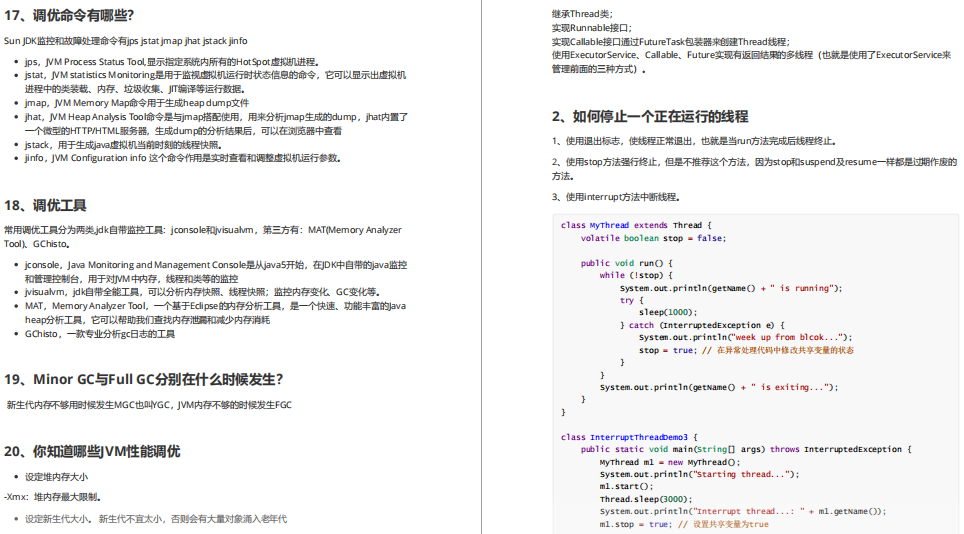Image resolution: width=964 pixels, height=534 pixels.
Task: Select the bullet 'jconsole, Java Monitoring and Management Console'
Action: [216, 272]
